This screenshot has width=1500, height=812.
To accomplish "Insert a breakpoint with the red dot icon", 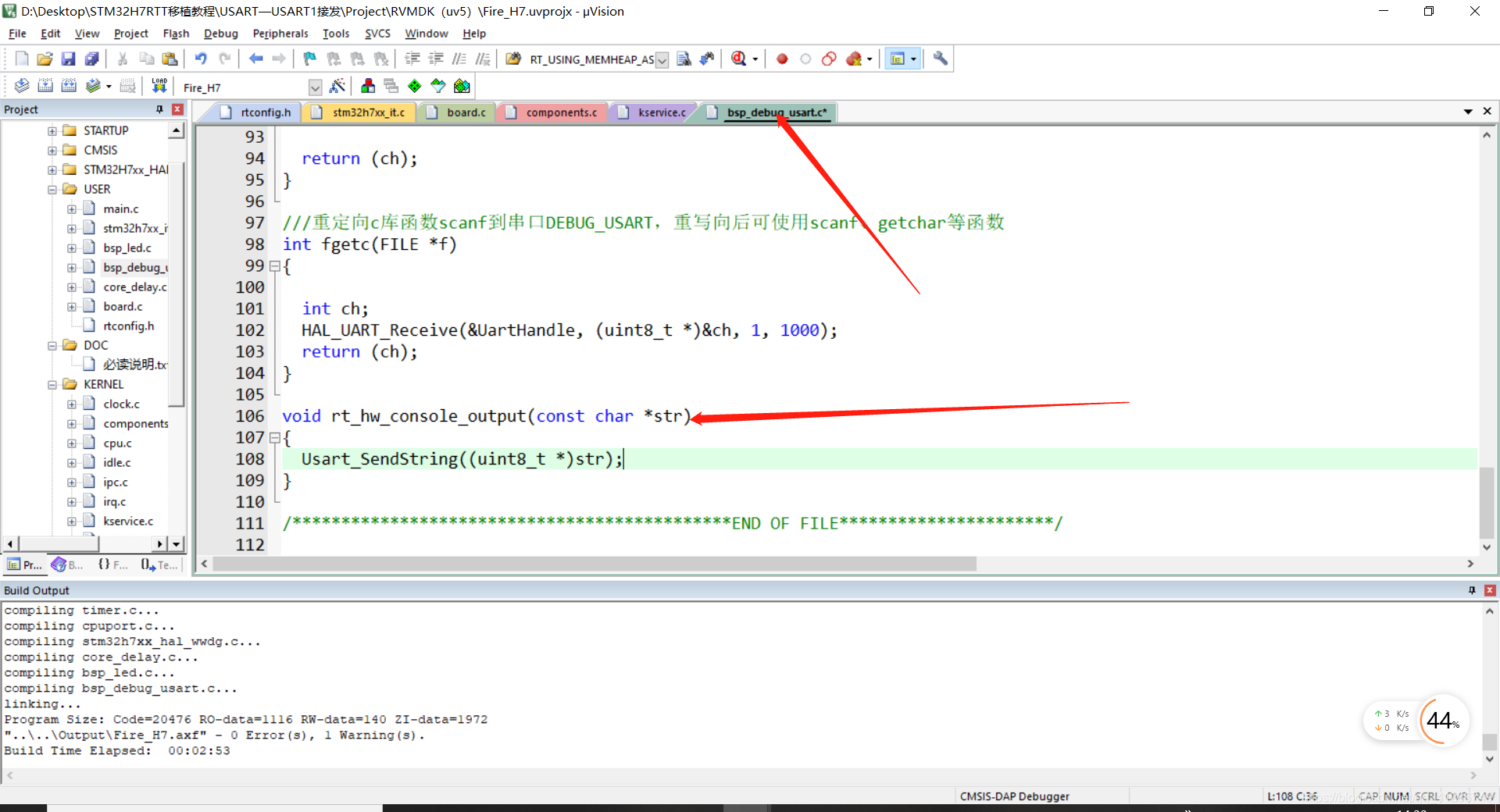I will pos(782,59).
